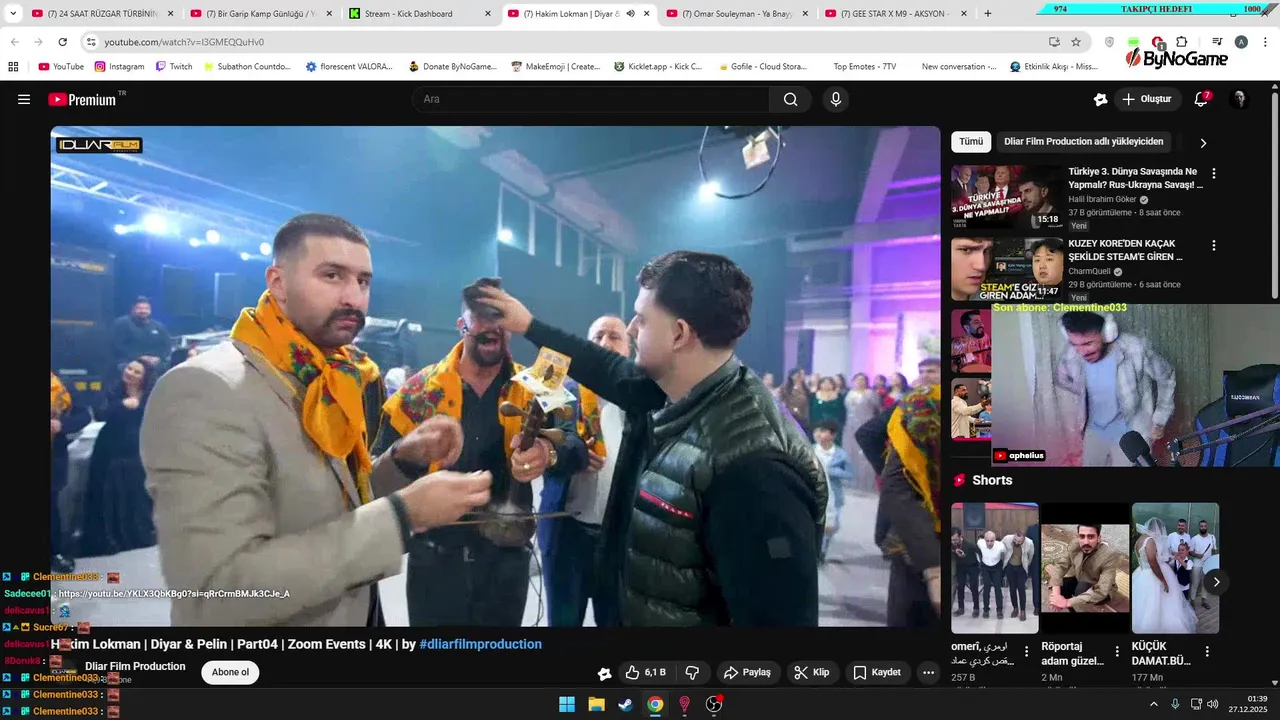Like the video with thumbs up
The width and height of the screenshot is (1280, 720).
[x=645, y=673]
